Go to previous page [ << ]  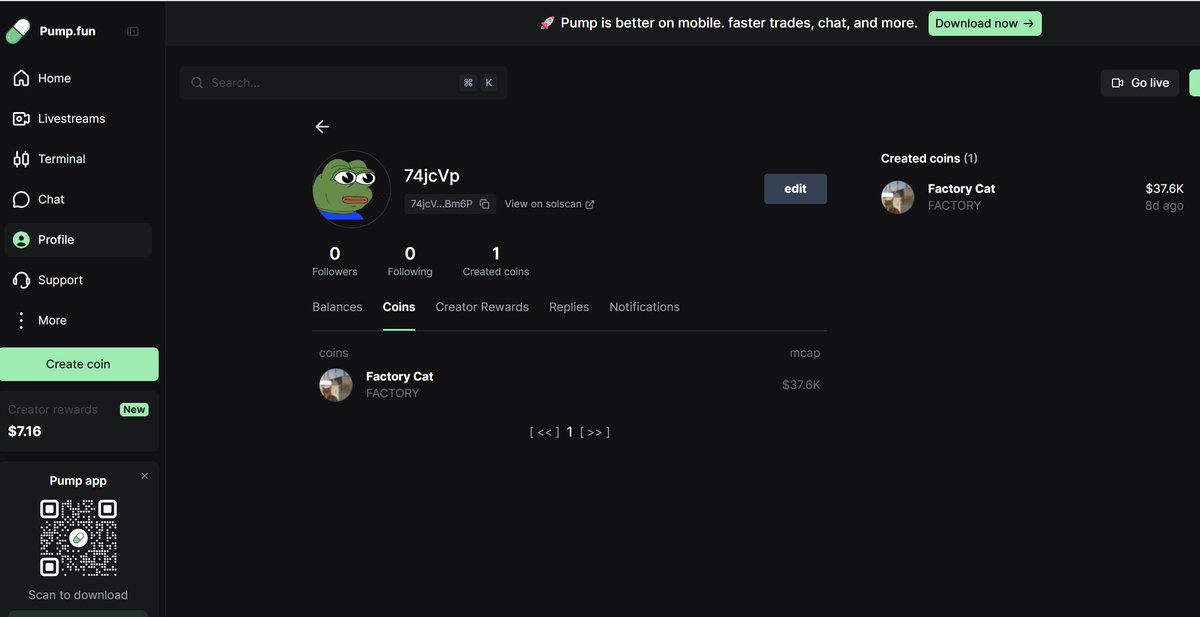click(x=544, y=432)
